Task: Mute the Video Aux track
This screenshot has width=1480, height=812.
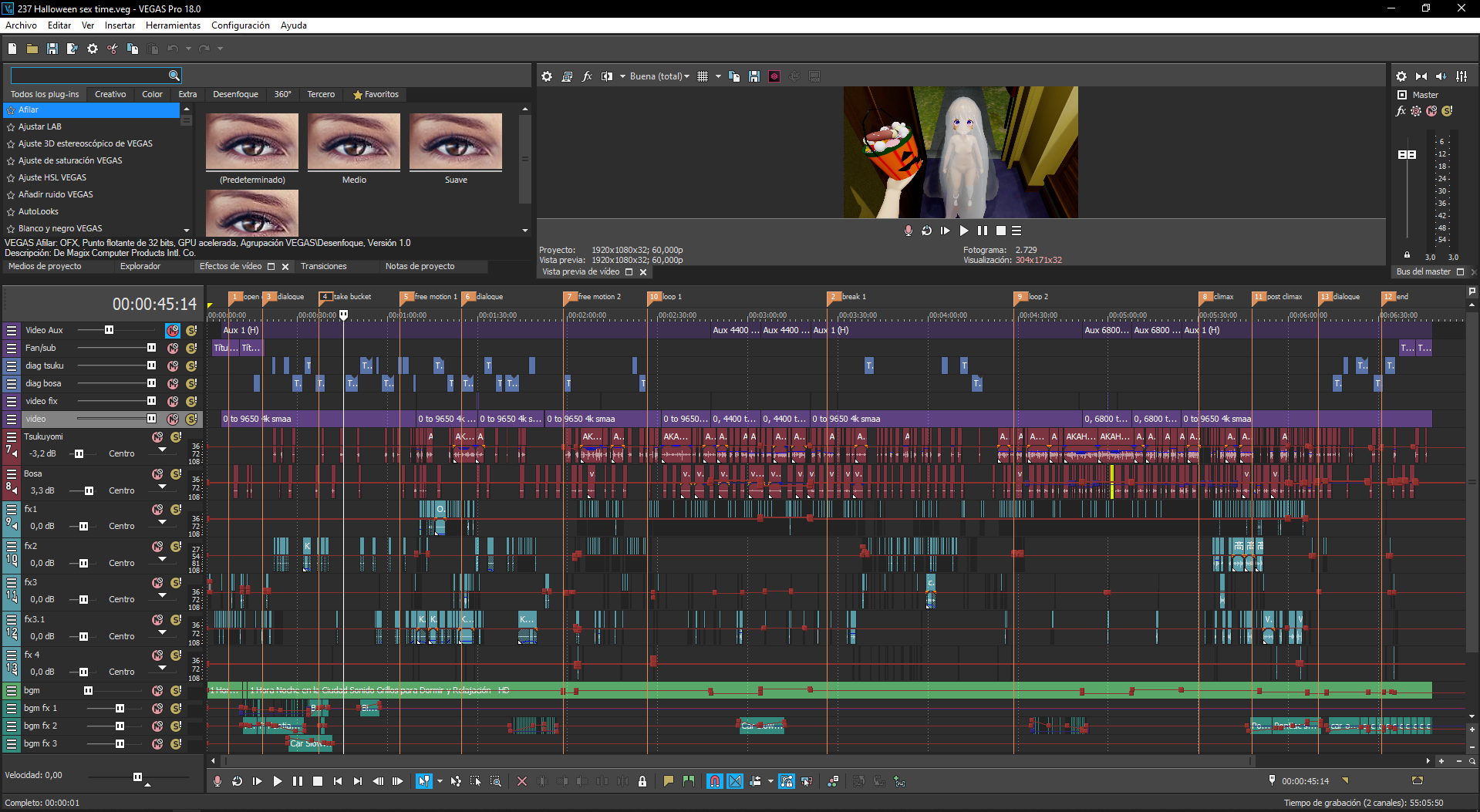Action: [173, 330]
